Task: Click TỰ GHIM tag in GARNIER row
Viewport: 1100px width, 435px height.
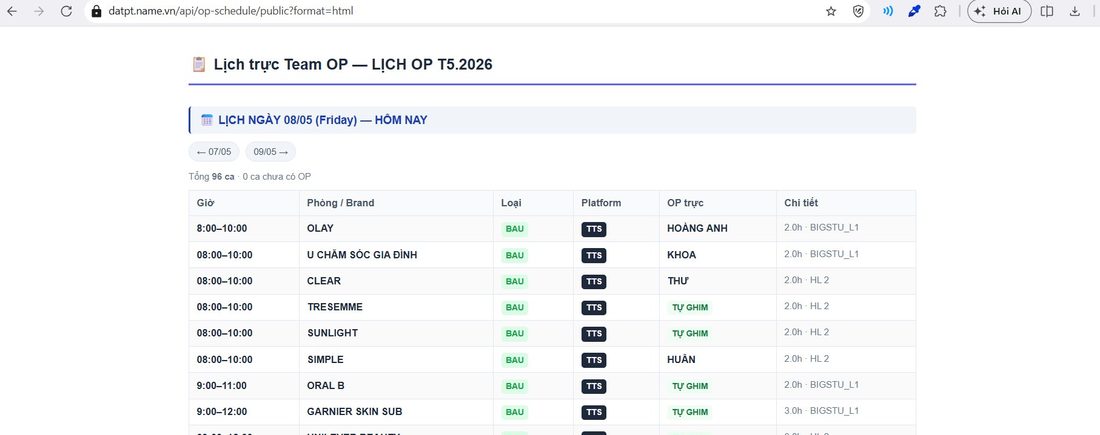Action: coord(690,412)
